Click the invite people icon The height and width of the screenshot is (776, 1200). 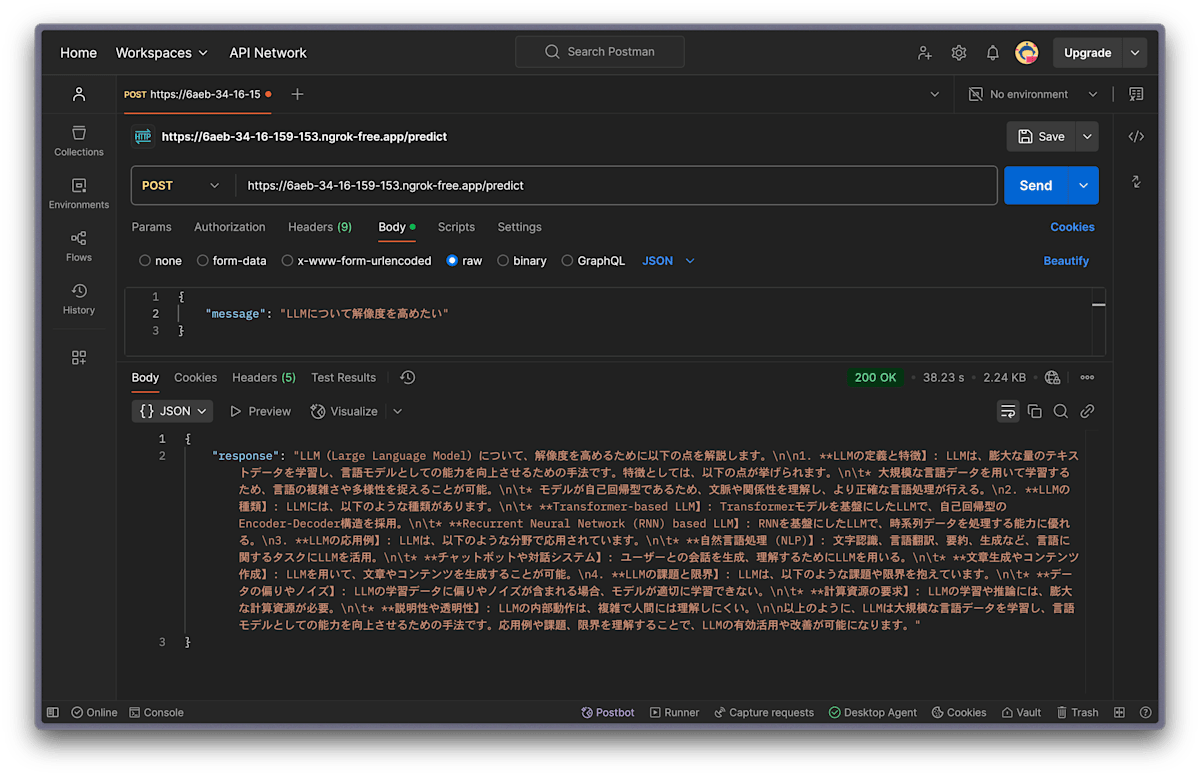coord(924,53)
